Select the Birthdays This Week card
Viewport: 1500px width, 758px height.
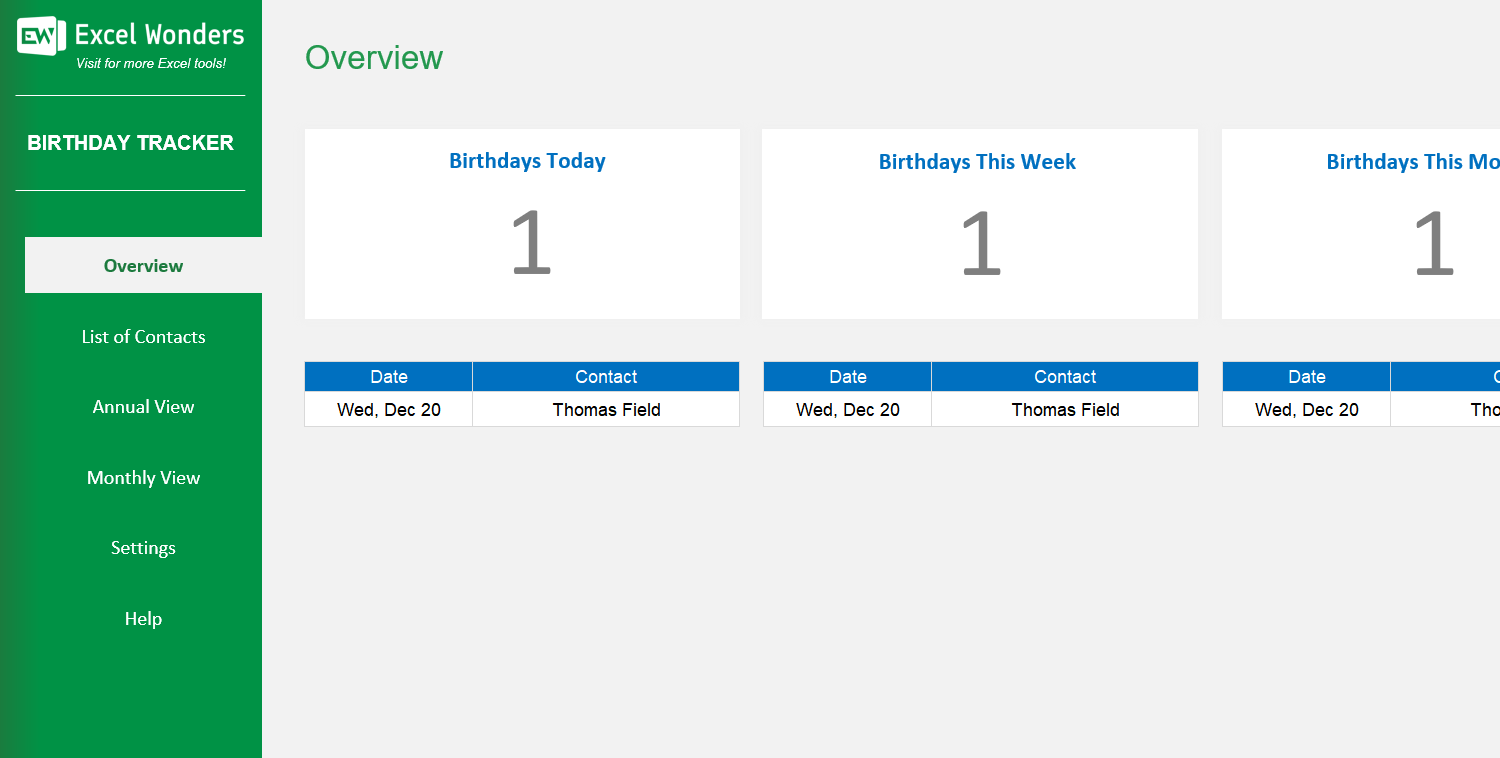980,224
